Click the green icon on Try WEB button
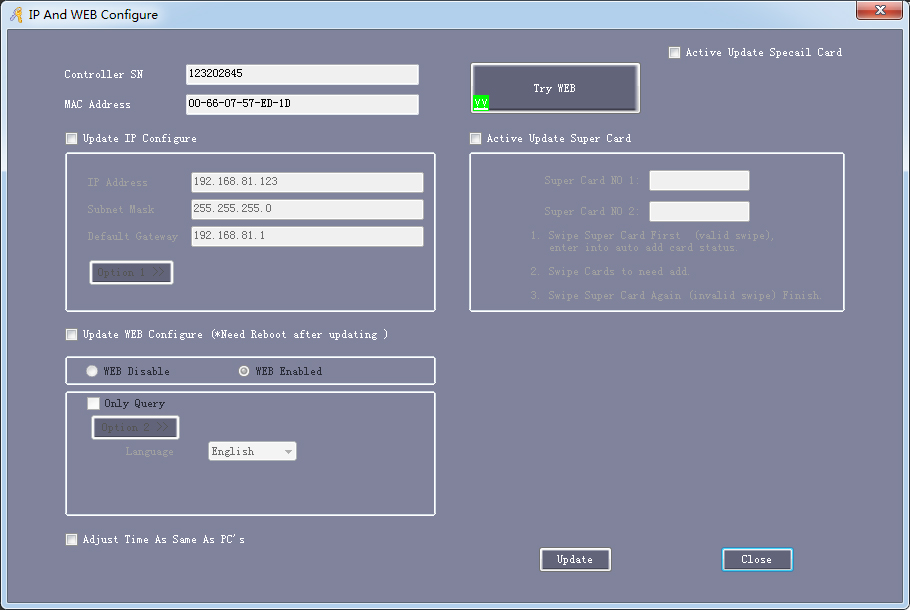 [481, 103]
